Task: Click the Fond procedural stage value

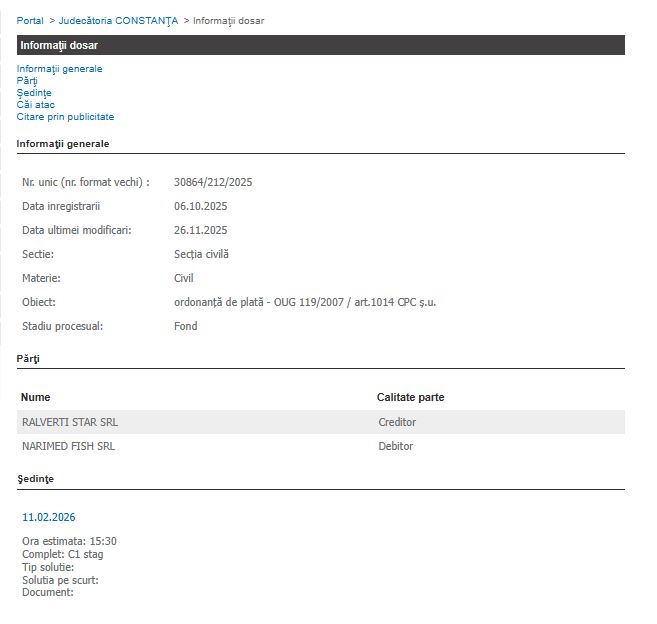Action: (x=186, y=326)
